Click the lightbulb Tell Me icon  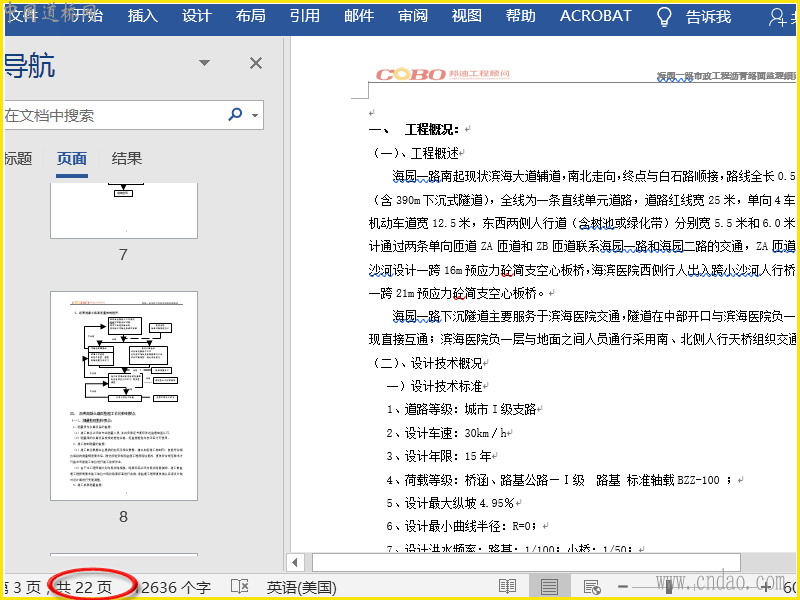(664, 17)
